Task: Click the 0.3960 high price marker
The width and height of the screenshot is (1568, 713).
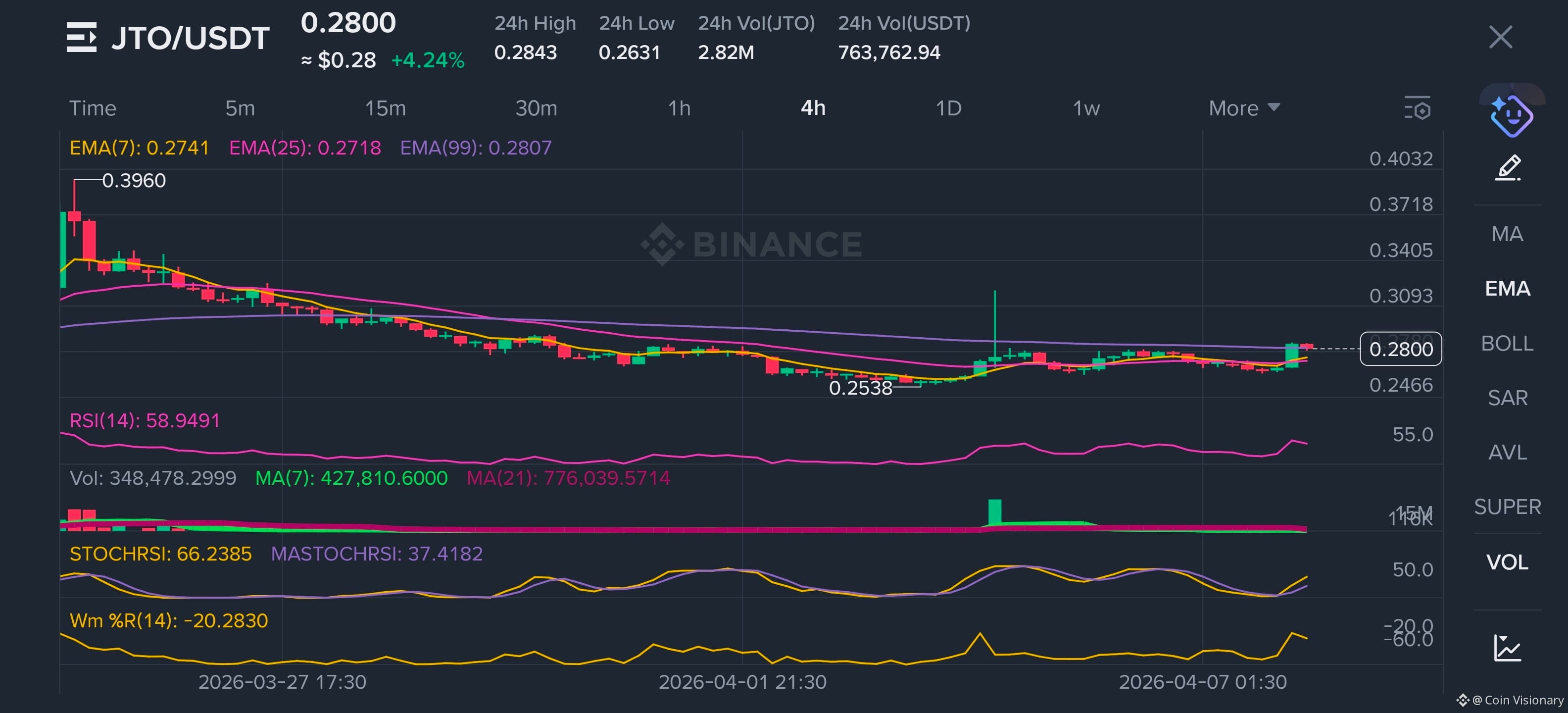Action: pos(134,181)
